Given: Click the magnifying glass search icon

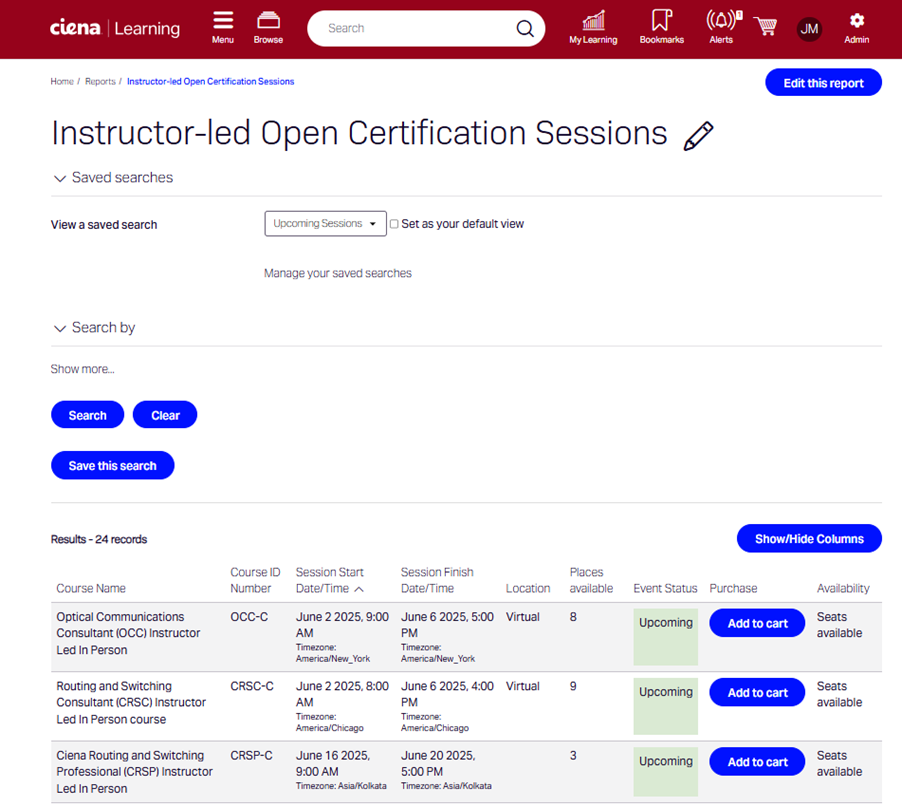Looking at the screenshot, I should (x=525, y=28).
